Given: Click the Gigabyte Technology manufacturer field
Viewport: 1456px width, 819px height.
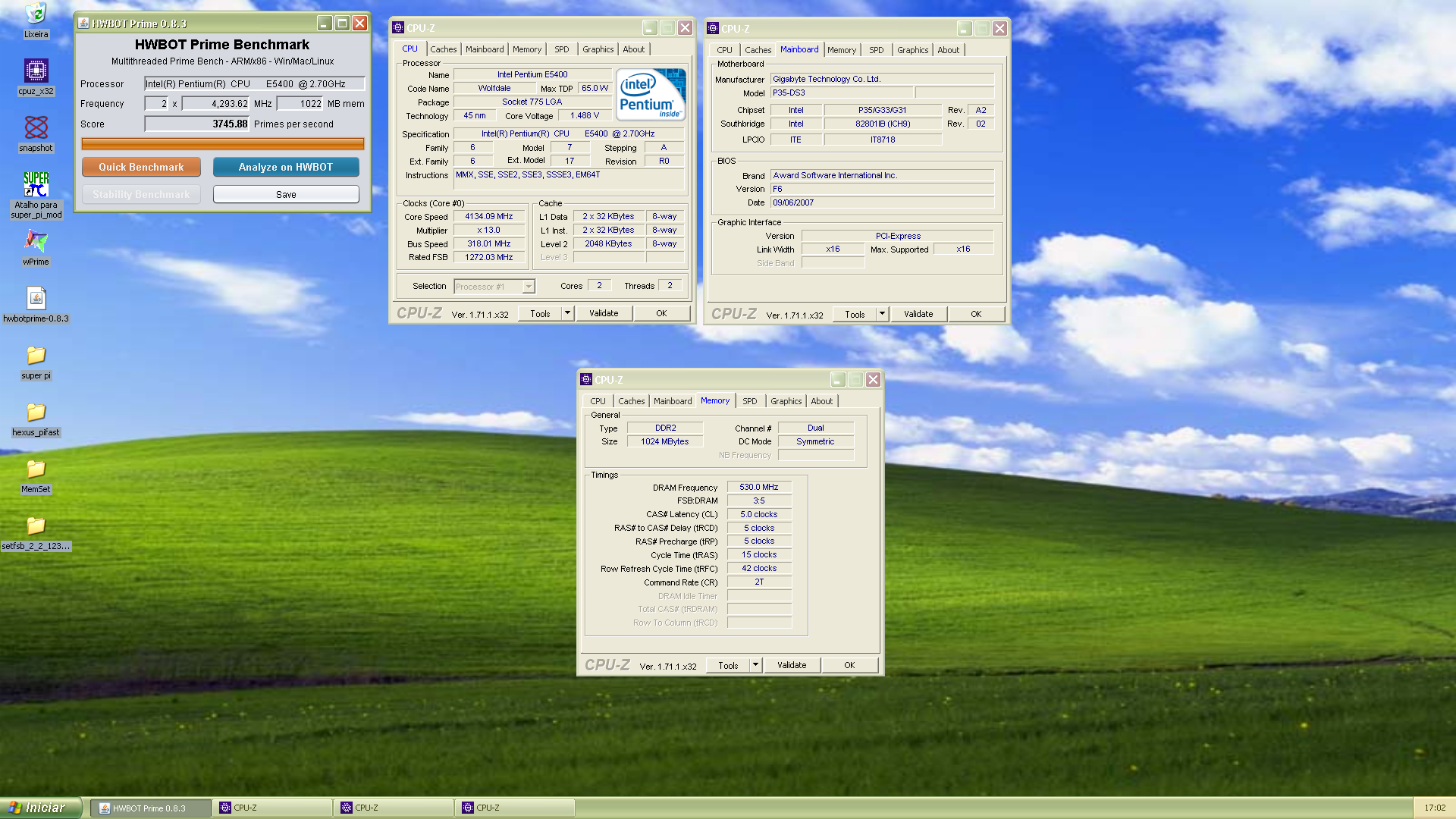Looking at the screenshot, I should click(x=882, y=79).
